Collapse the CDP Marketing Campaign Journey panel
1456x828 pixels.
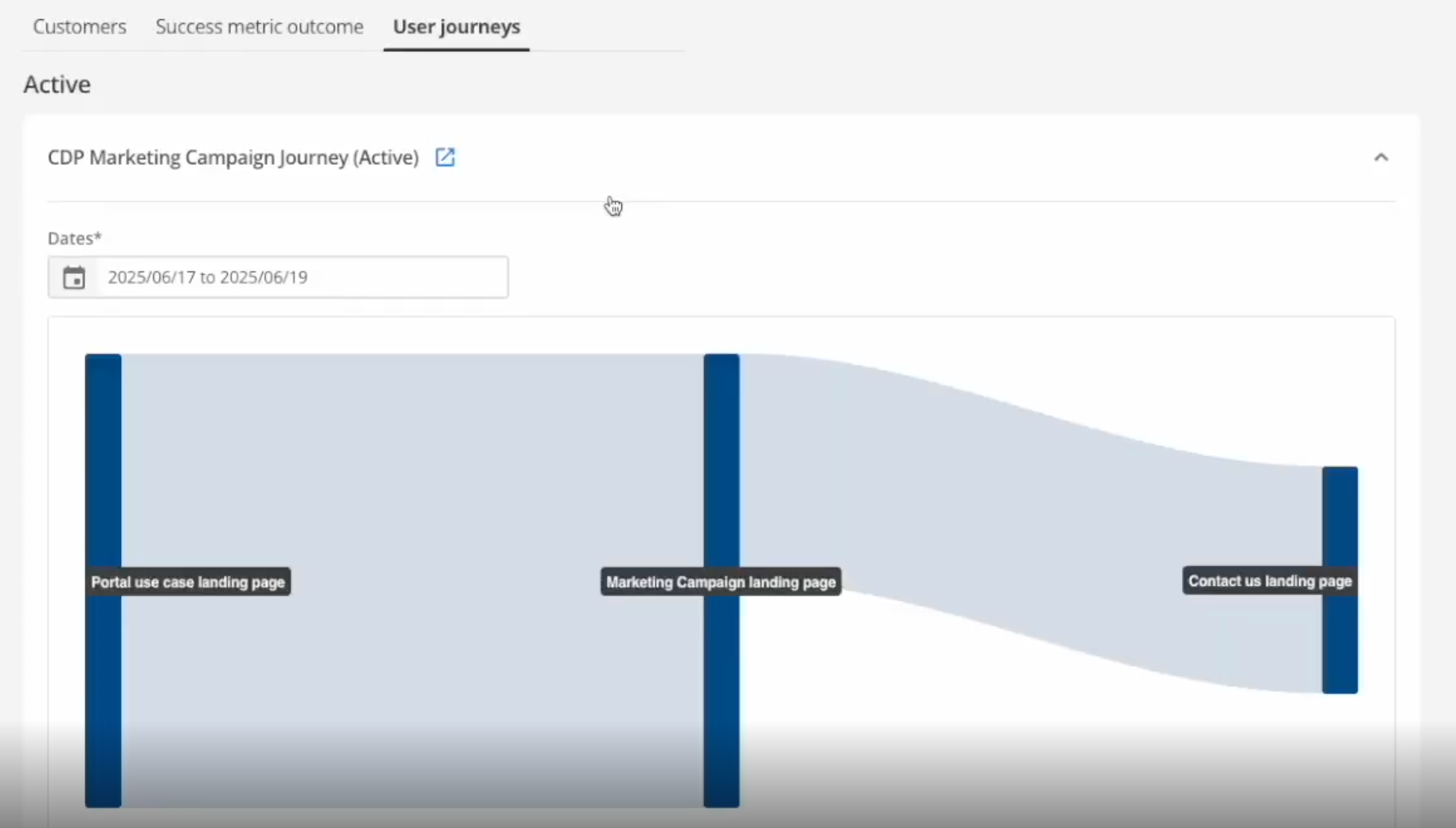(1382, 157)
